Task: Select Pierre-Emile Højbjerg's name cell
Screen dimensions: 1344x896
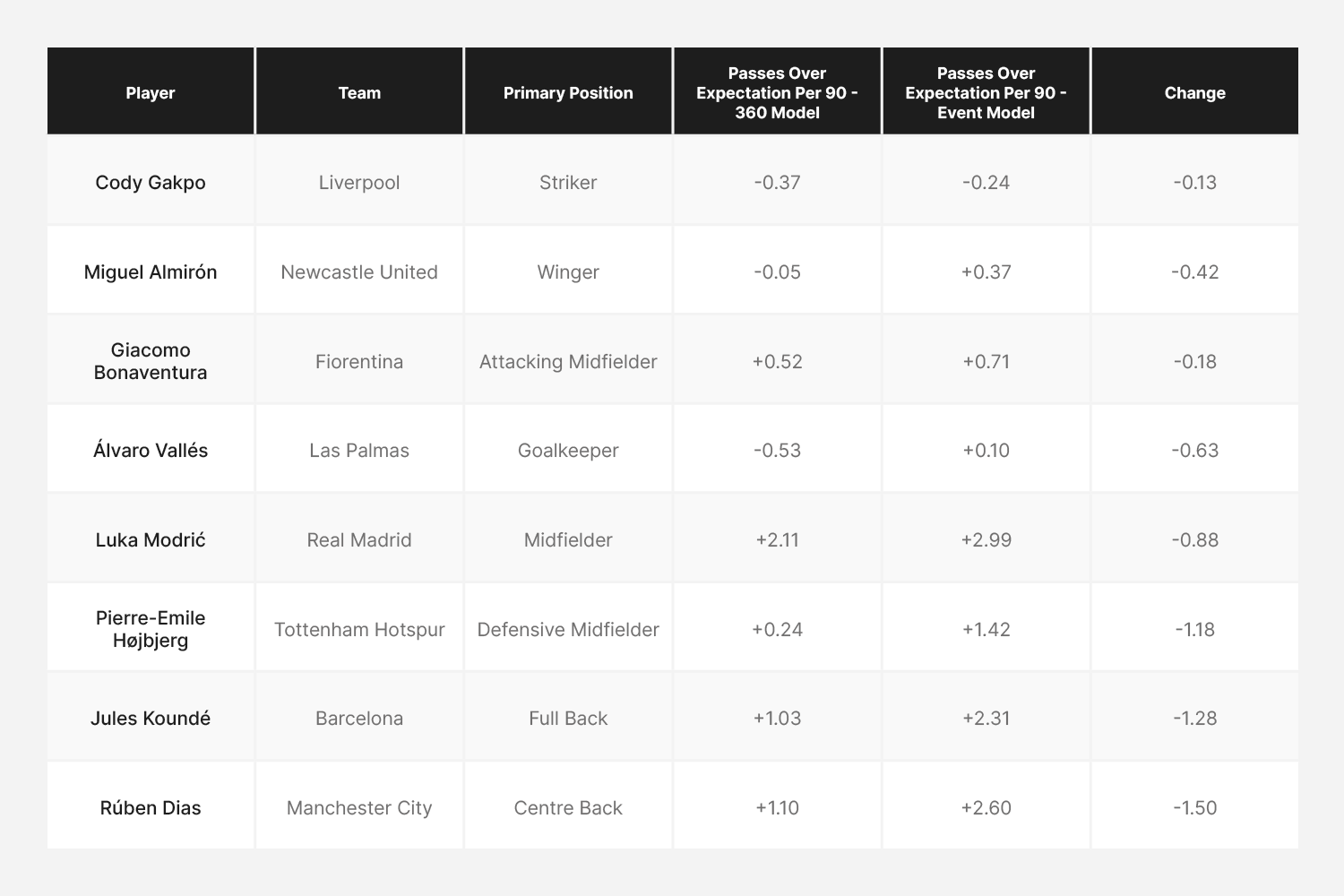Action: point(151,629)
